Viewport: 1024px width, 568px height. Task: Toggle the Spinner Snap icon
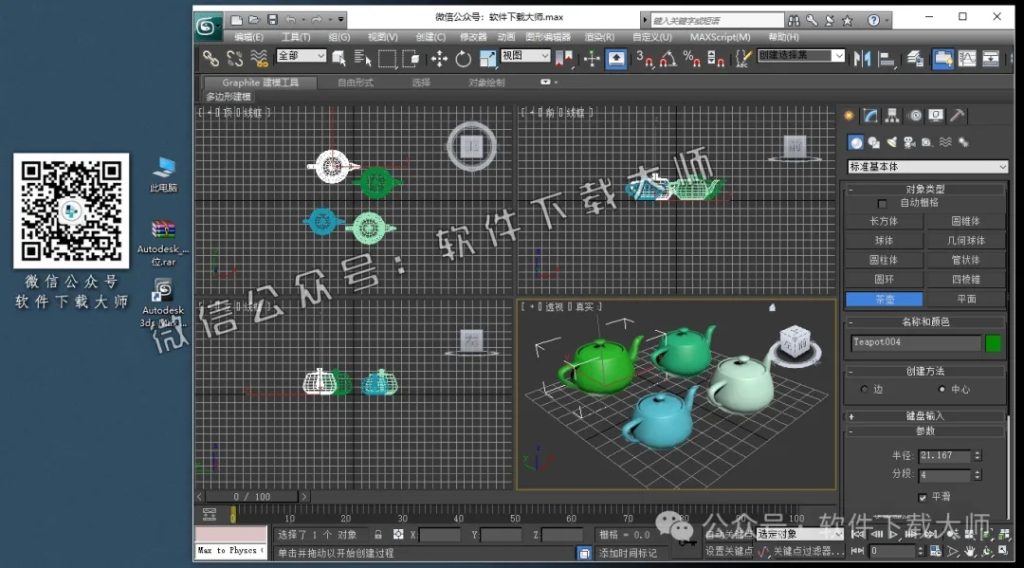(x=716, y=59)
